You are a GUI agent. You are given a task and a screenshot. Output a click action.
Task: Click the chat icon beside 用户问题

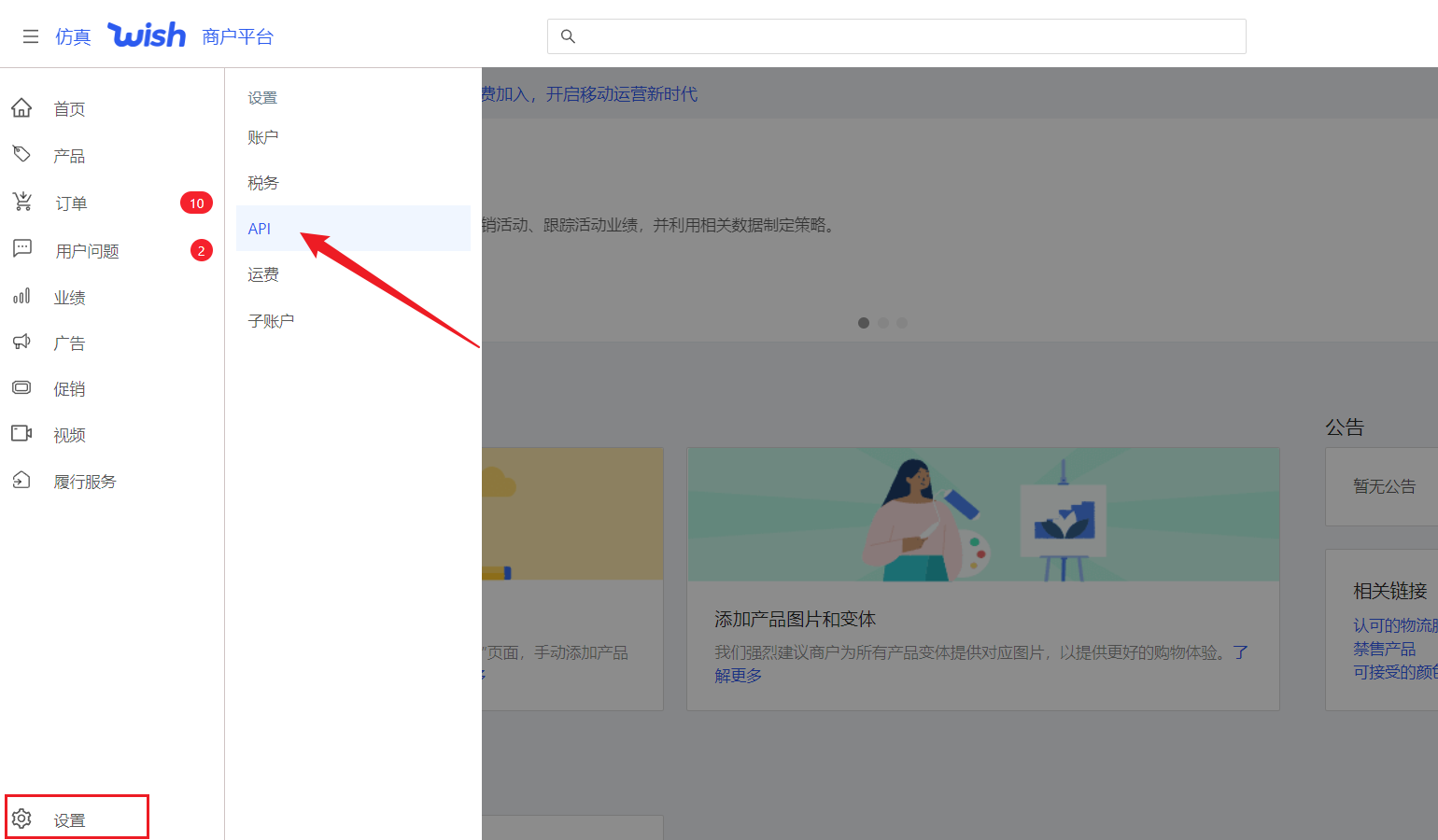point(21,248)
